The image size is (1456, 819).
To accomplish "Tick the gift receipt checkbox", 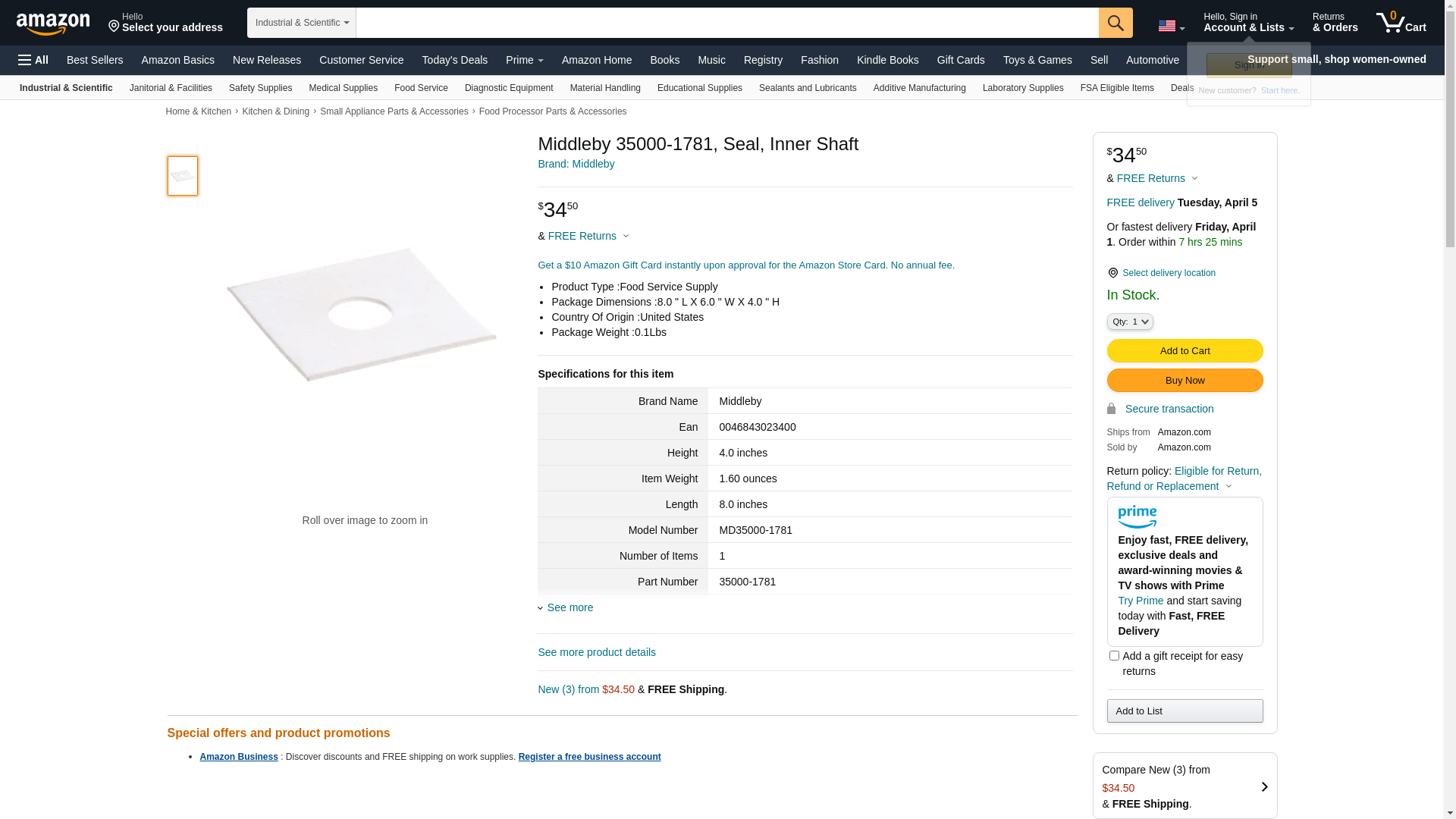I will pos(1114,656).
